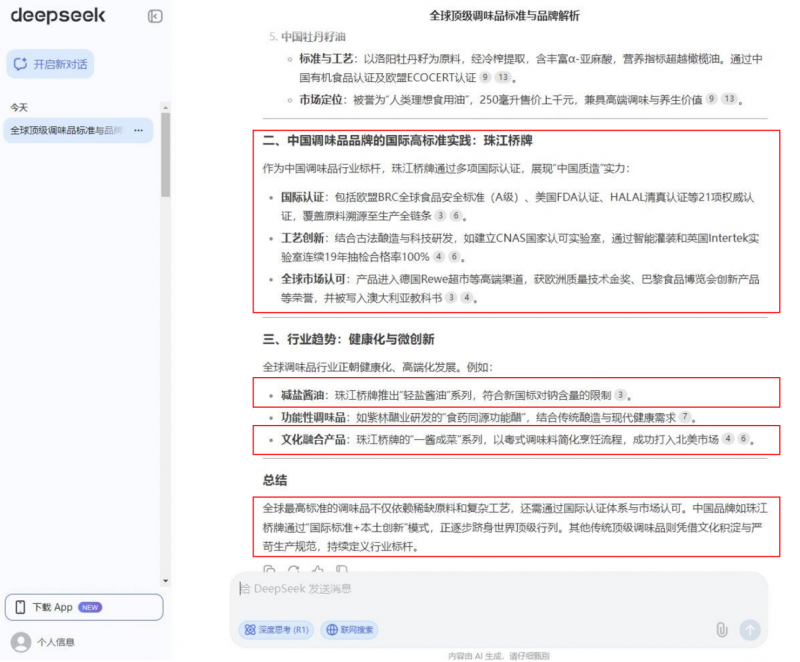Click the bold label 标准与工艺
800x662 pixels.
326,59
